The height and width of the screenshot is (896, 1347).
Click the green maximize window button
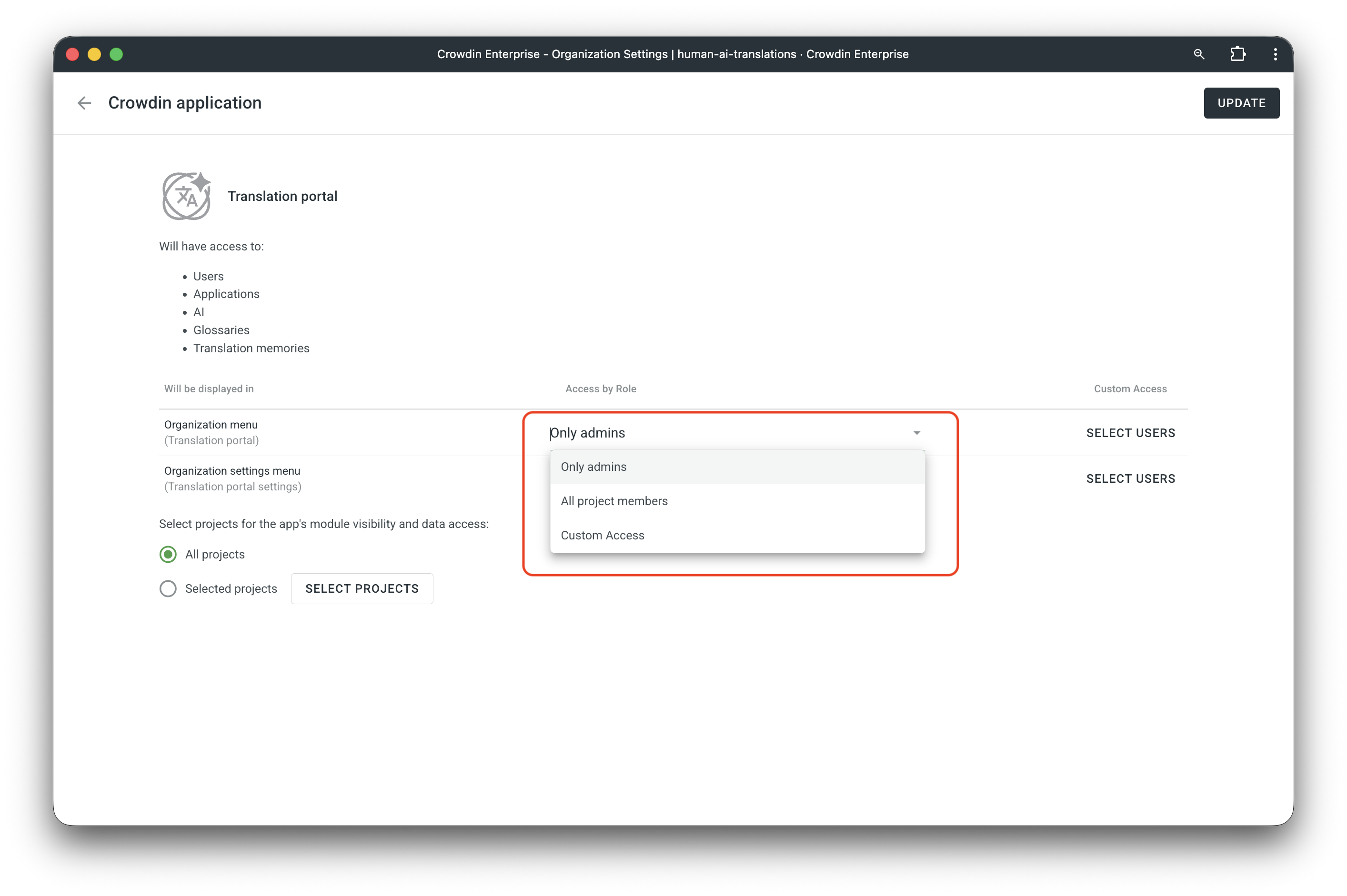click(116, 54)
